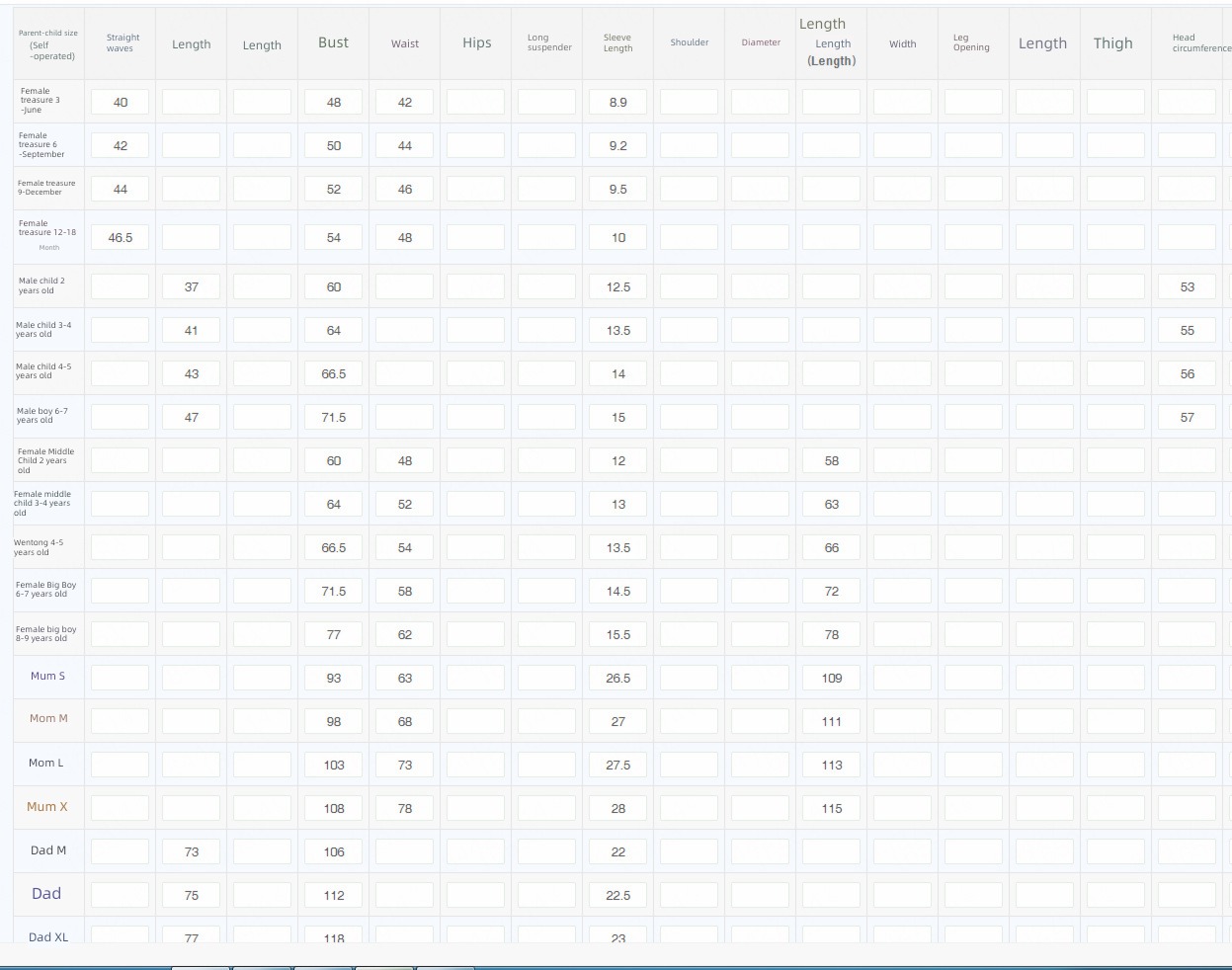Select the field showing 109 for Mum S
The image size is (1232, 970).
tap(832, 678)
